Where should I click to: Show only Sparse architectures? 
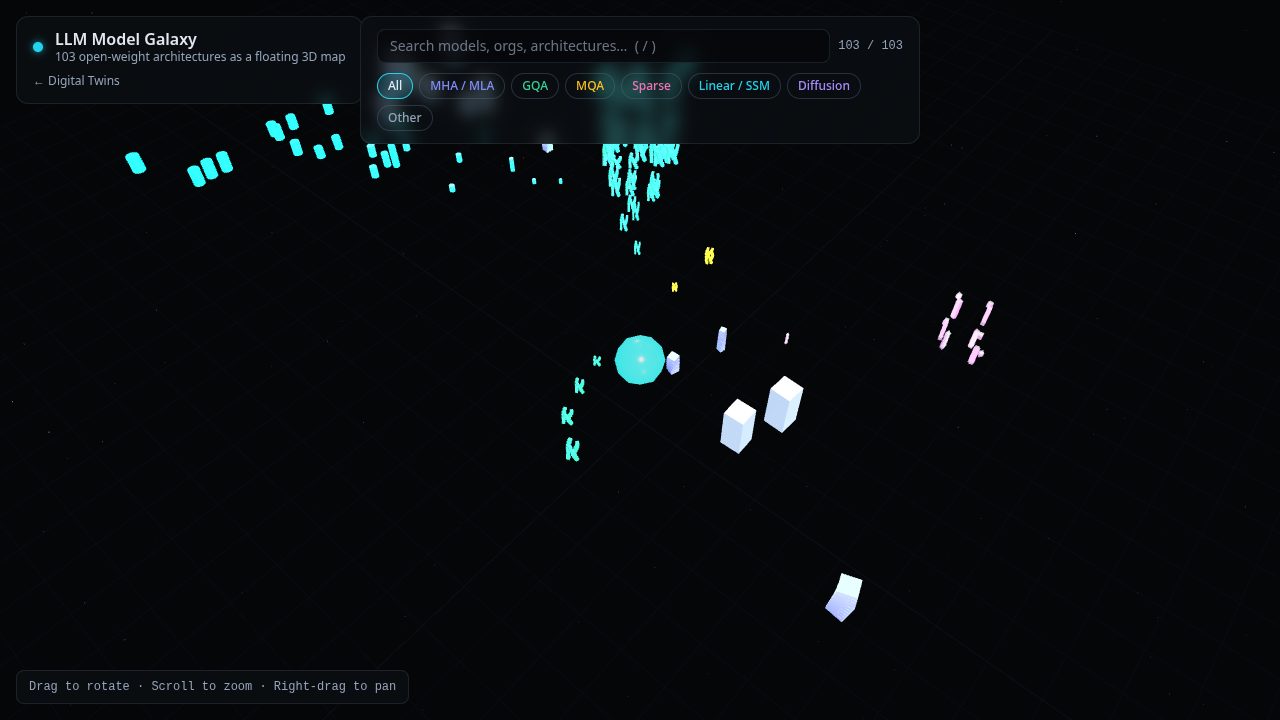point(651,86)
